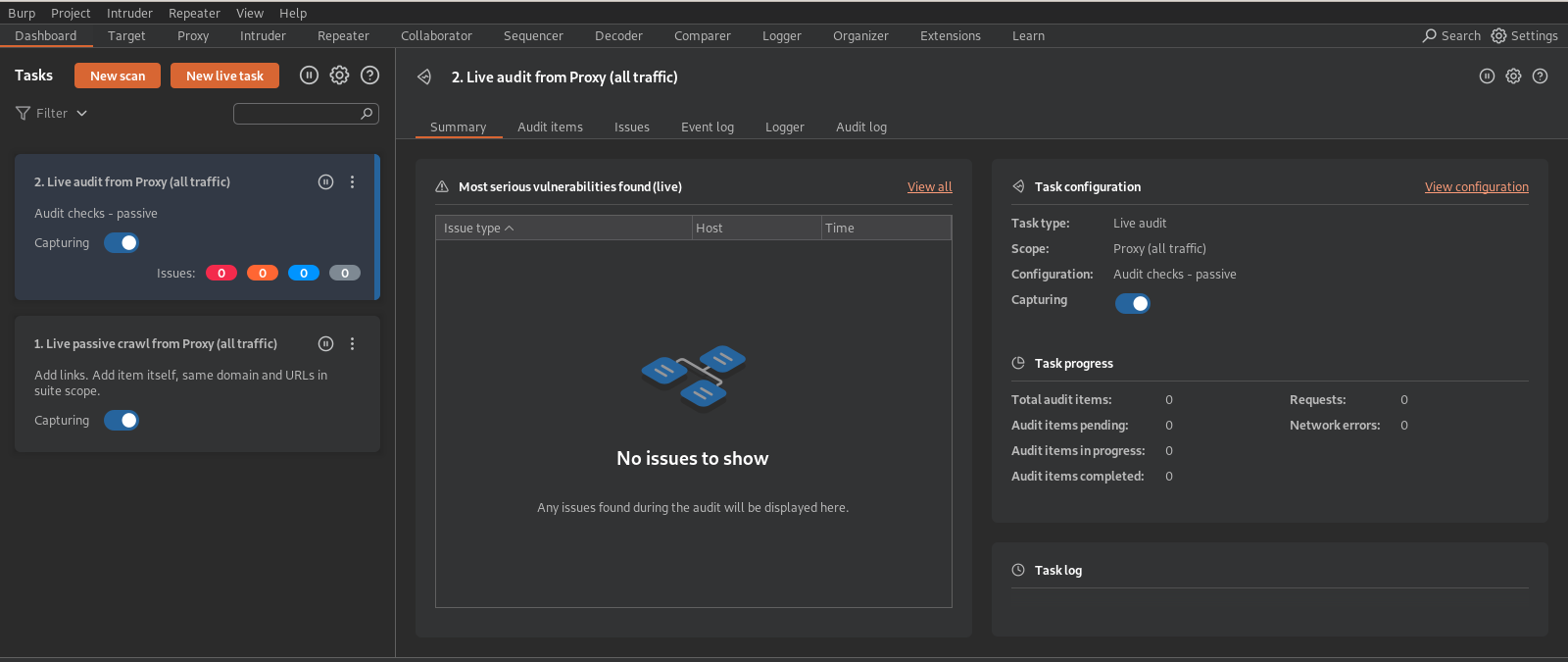Viewport: 1568px width, 662px height.
Task: Click the warning icon beside Most serious vulnerabilities
Action: [x=442, y=187]
